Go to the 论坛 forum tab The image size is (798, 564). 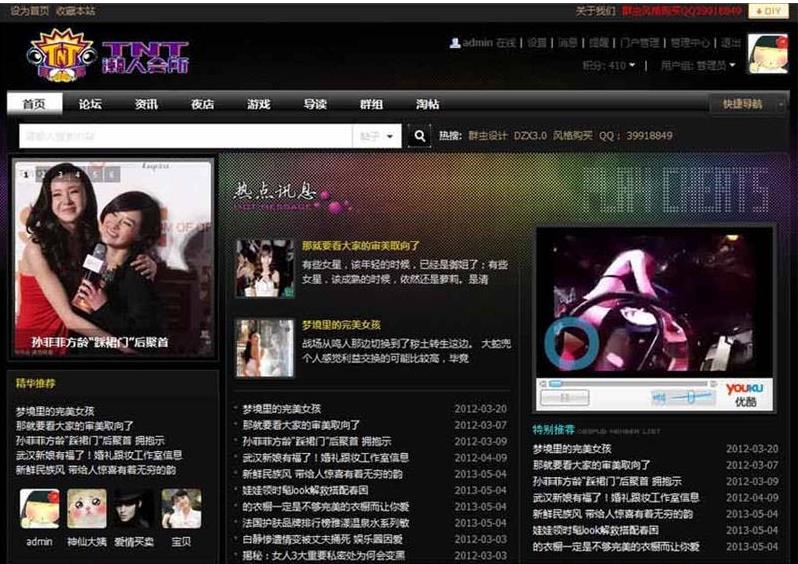click(90, 104)
